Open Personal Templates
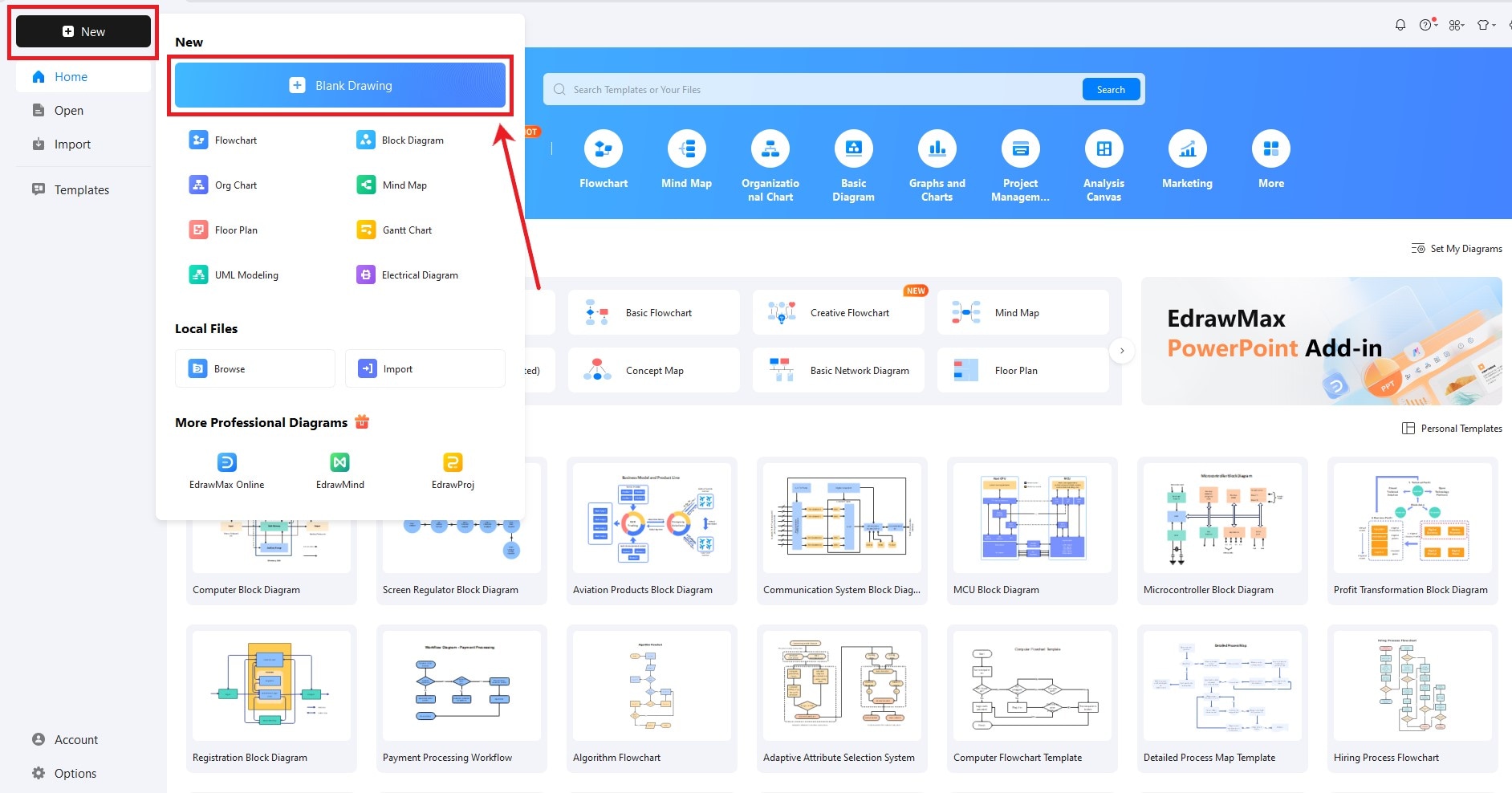 (x=1452, y=429)
